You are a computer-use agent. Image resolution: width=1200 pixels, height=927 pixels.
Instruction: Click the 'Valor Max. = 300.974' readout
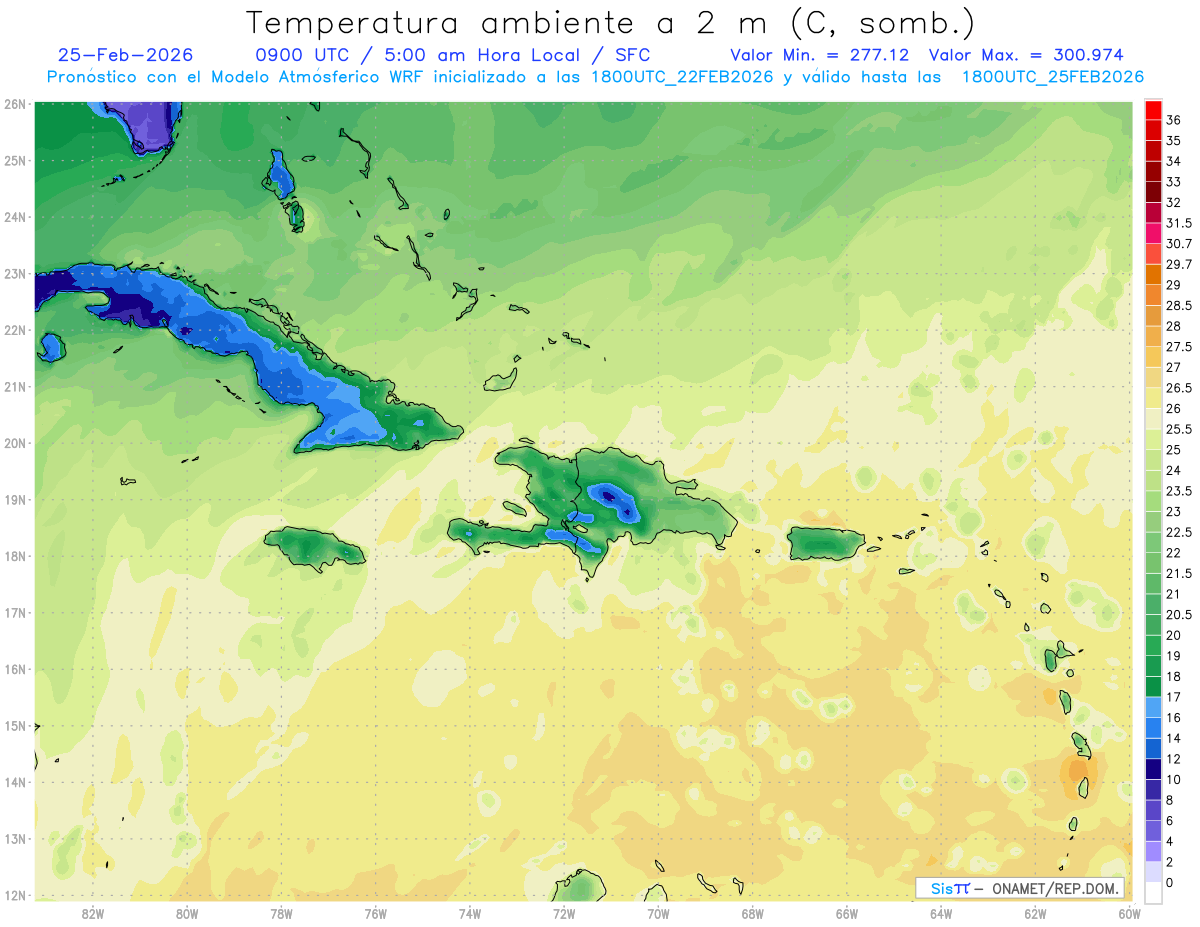pos(1026,55)
